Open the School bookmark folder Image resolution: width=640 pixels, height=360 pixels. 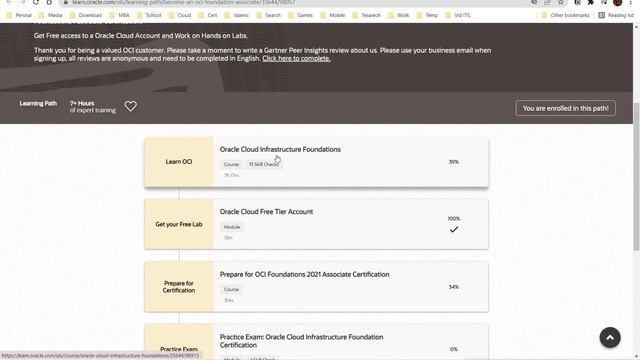149,15
